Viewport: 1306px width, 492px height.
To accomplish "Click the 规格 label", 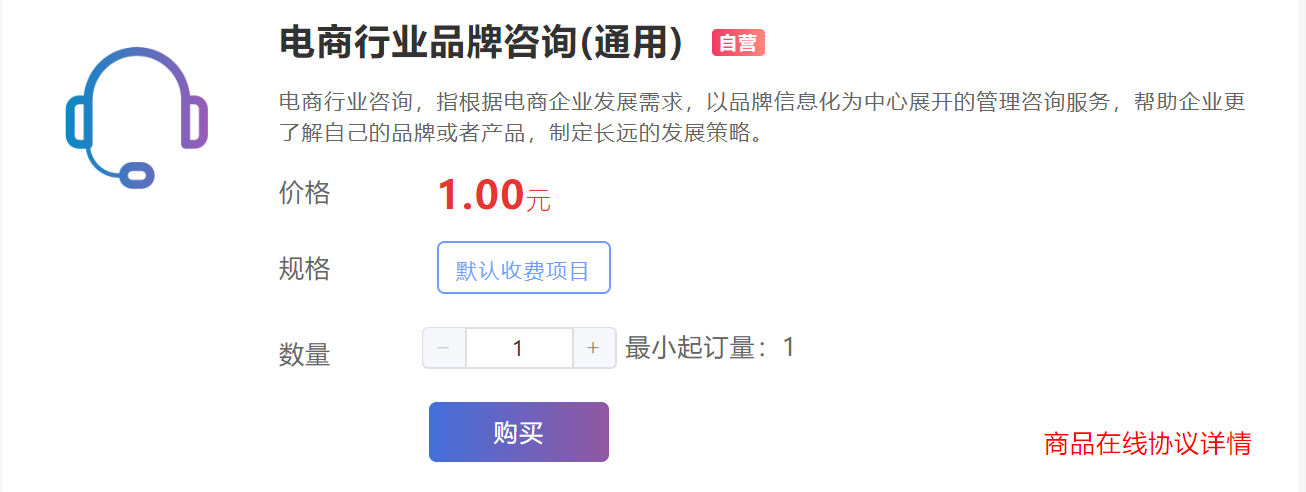I will click(x=304, y=269).
